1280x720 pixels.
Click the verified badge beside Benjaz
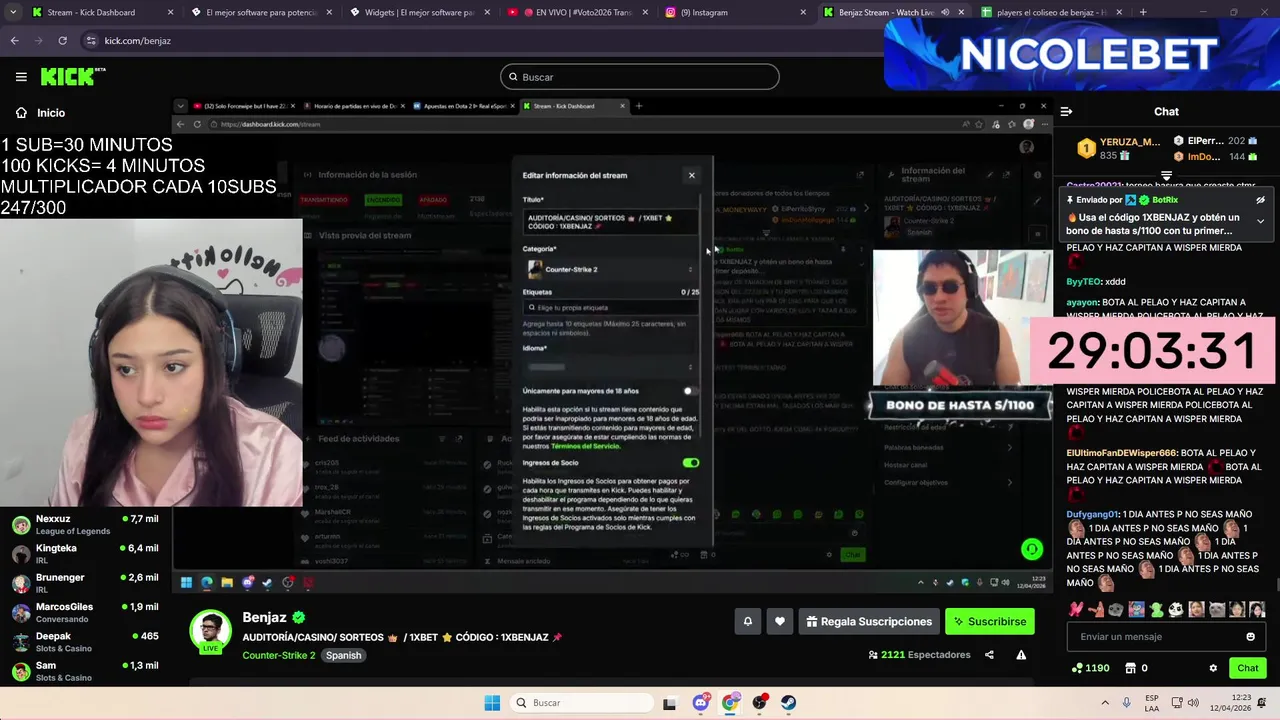pos(299,618)
